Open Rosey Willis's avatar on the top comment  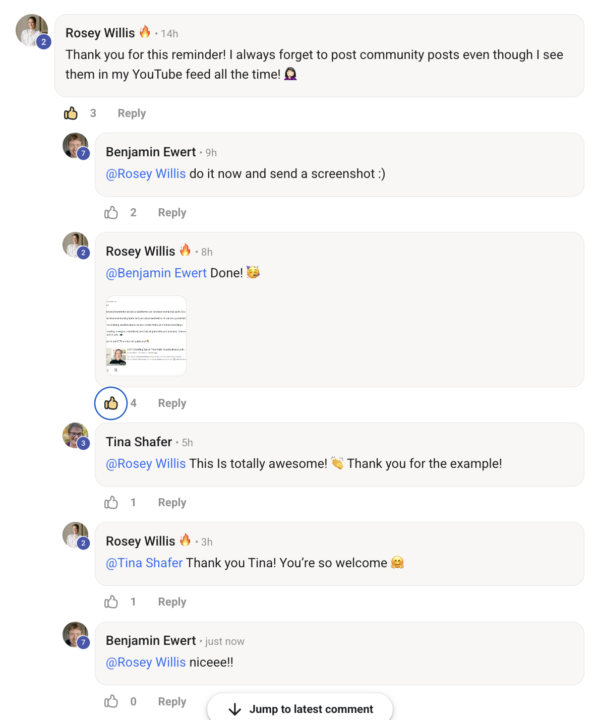[x=31, y=31]
